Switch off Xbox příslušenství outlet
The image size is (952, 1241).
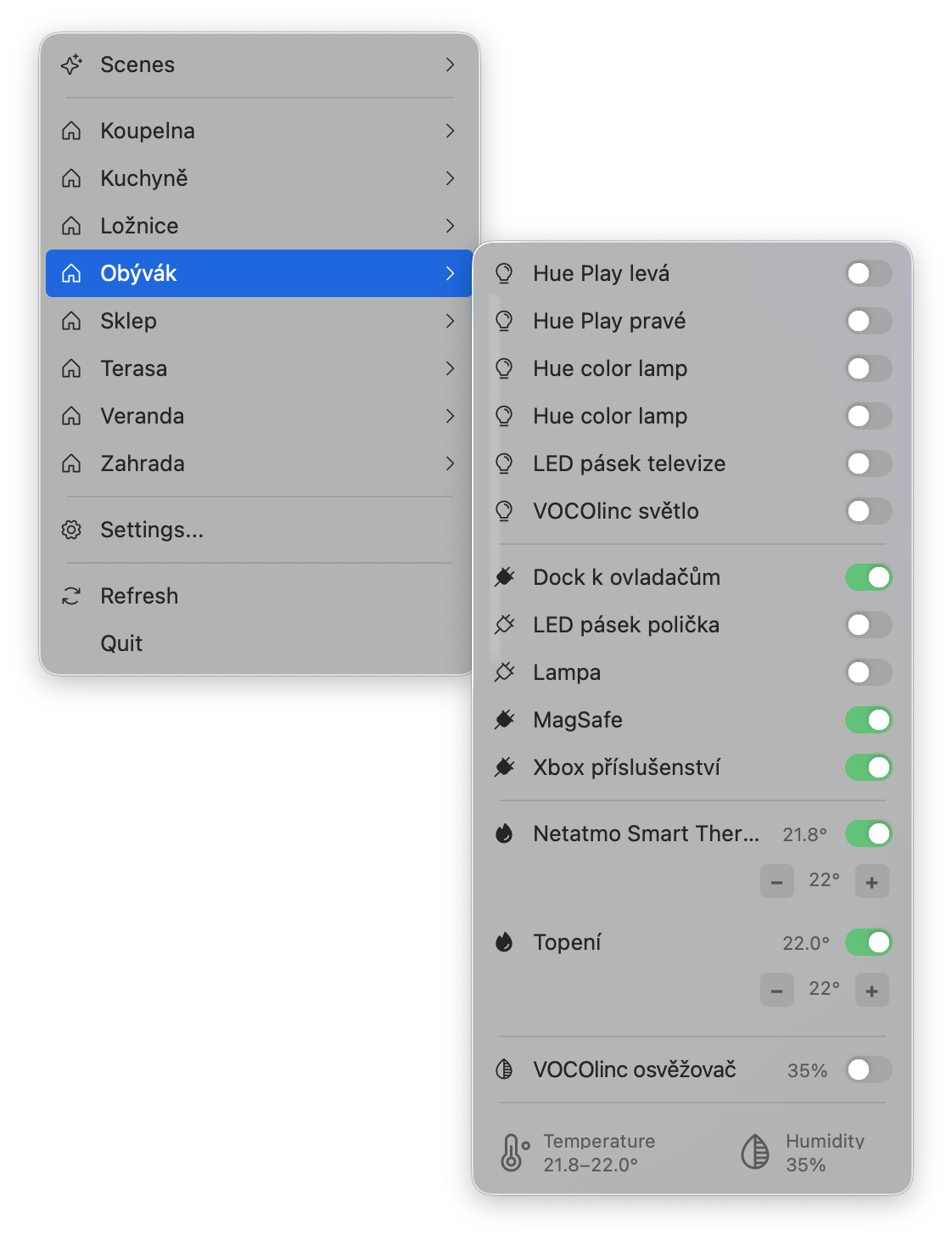[x=868, y=767]
